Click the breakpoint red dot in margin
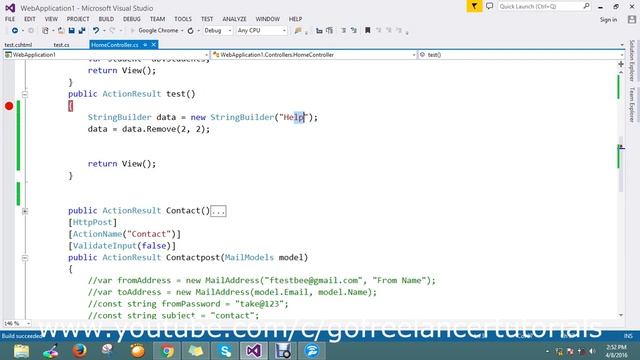 9,106
